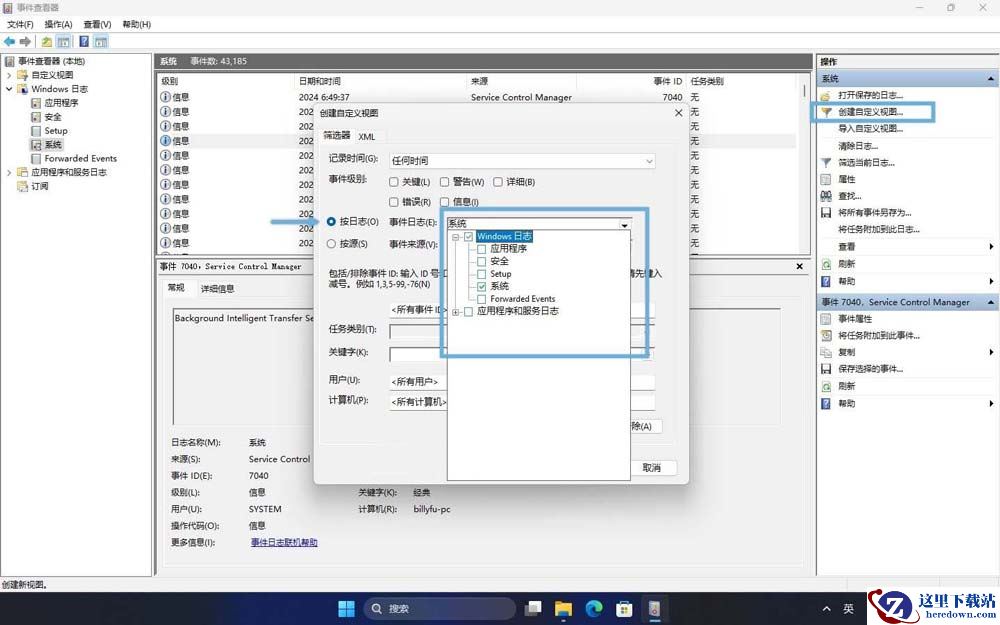The width and height of the screenshot is (1000, 625).
Task: Collapse the 系统 section in Actions pane
Action: [991, 79]
